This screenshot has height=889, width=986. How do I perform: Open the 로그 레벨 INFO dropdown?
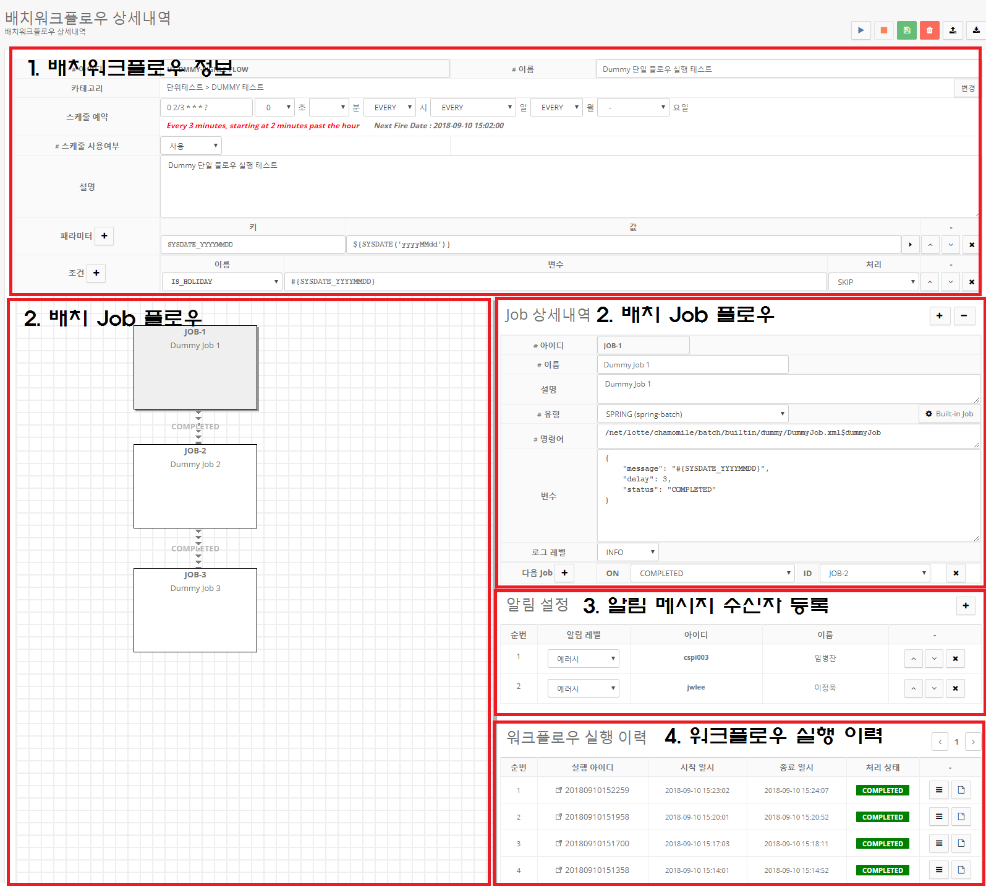[x=628, y=552]
